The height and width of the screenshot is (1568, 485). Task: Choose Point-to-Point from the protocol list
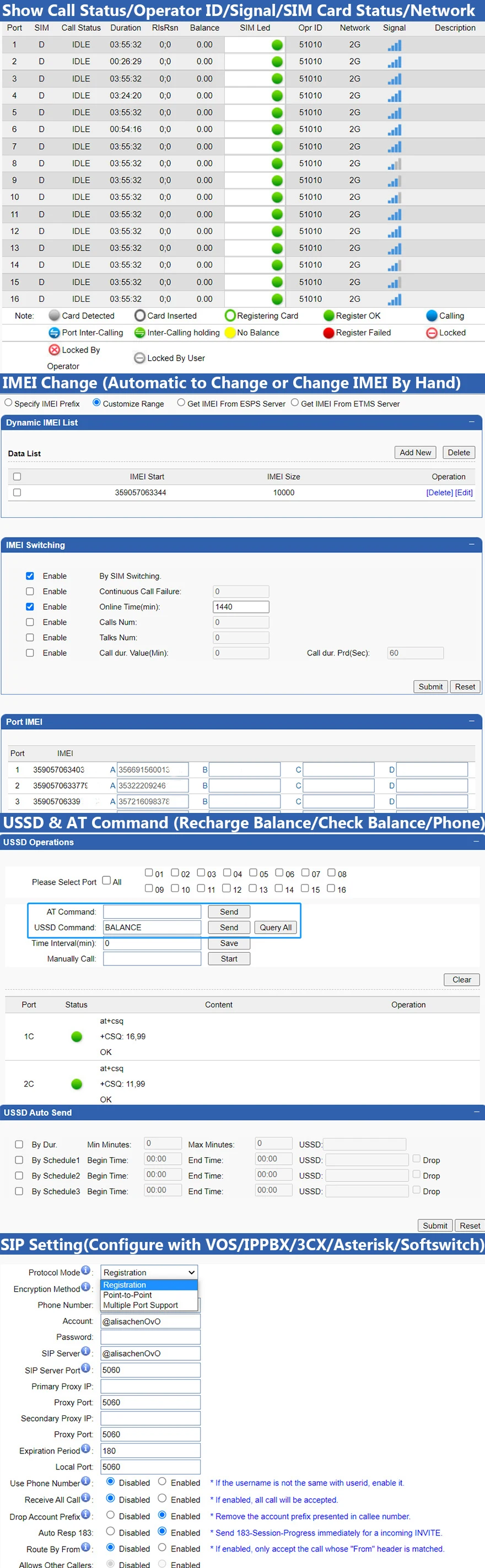tap(127, 1295)
